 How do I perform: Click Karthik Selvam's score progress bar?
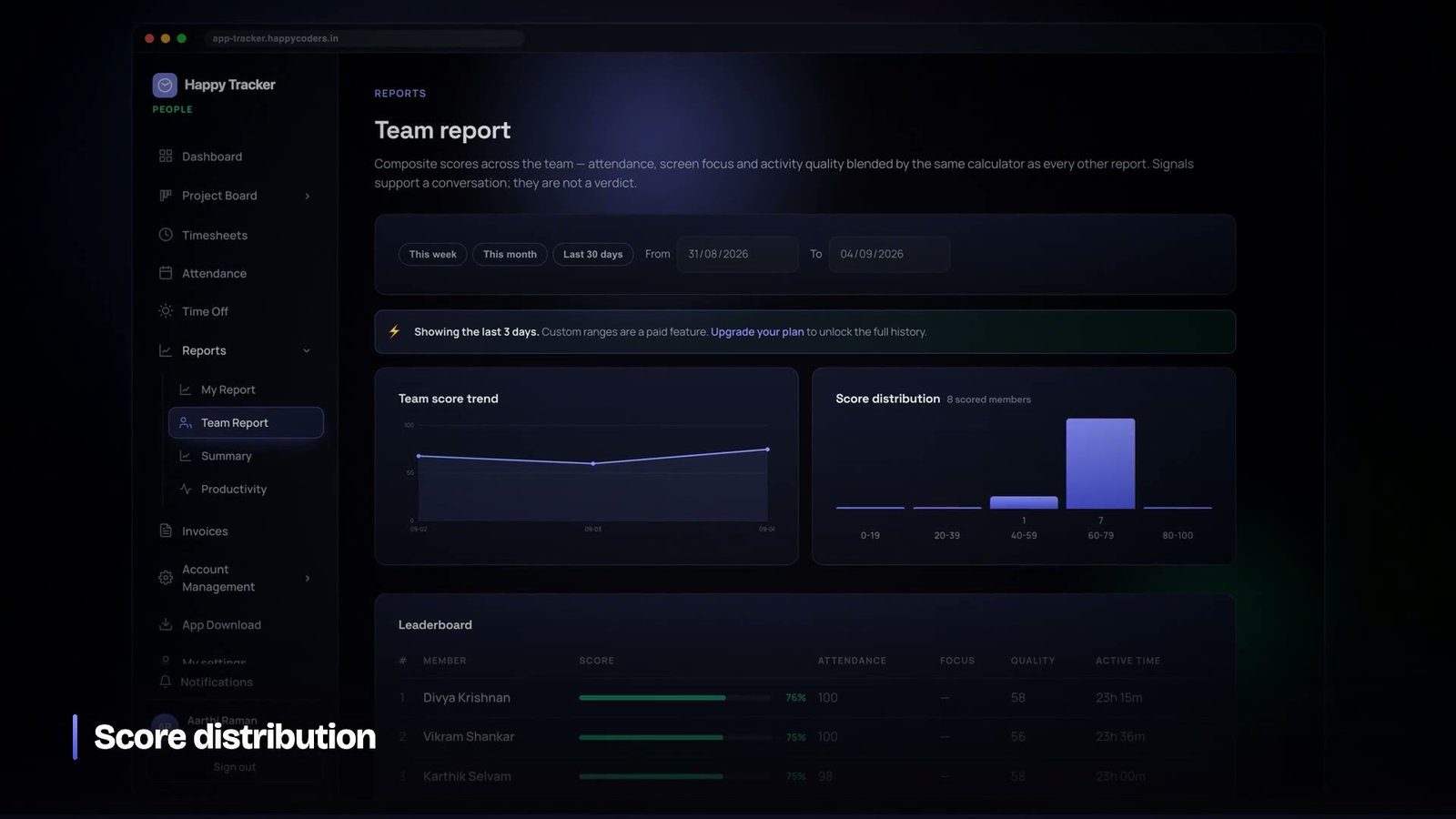tap(674, 776)
